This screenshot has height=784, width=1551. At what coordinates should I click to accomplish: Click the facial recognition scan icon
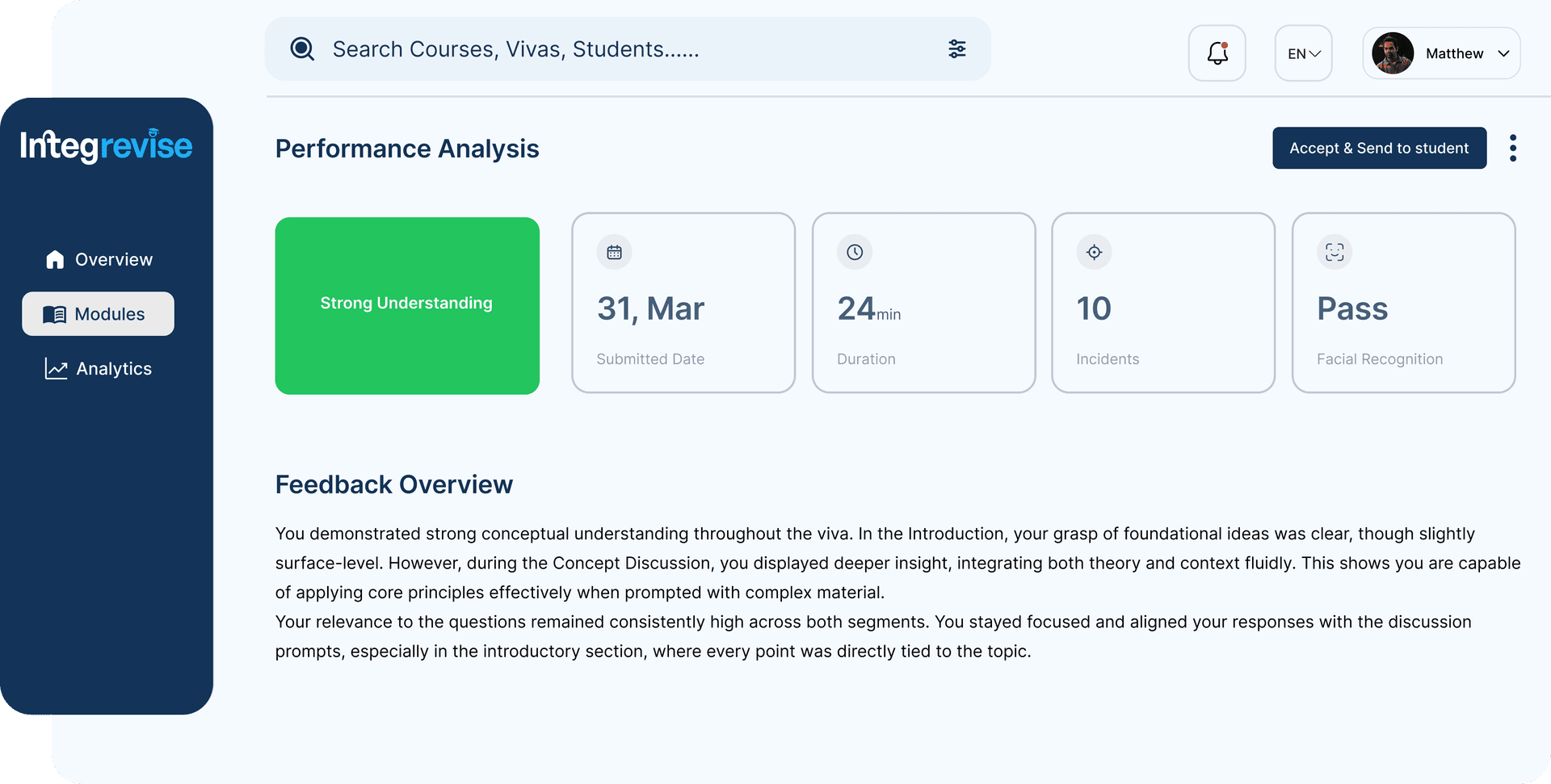coord(1334,252)
